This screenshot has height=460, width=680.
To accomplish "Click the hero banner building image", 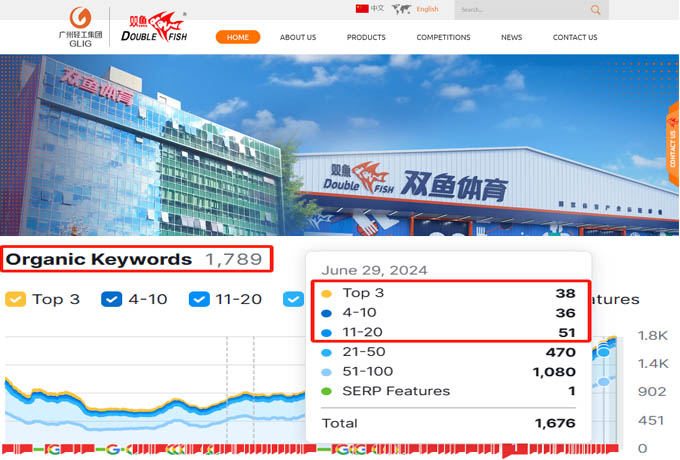I will 339,145.
